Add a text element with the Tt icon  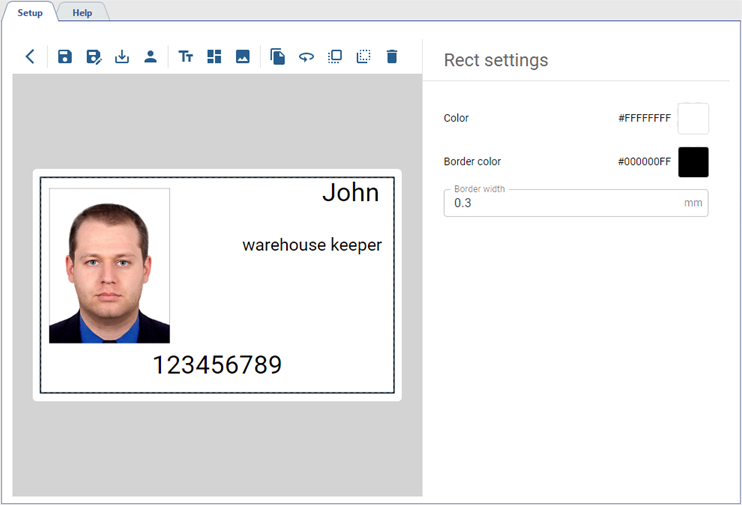(186, 57)
